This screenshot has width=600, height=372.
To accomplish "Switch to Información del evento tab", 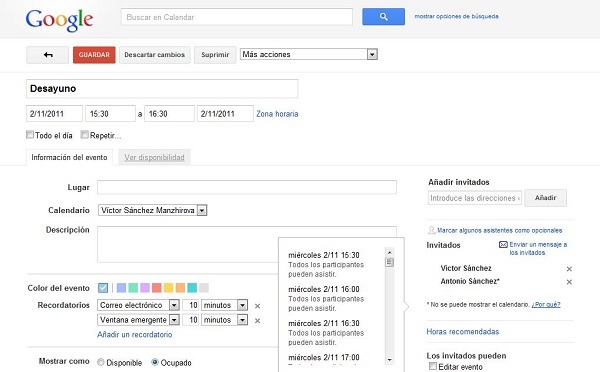I will coord(69,157).
